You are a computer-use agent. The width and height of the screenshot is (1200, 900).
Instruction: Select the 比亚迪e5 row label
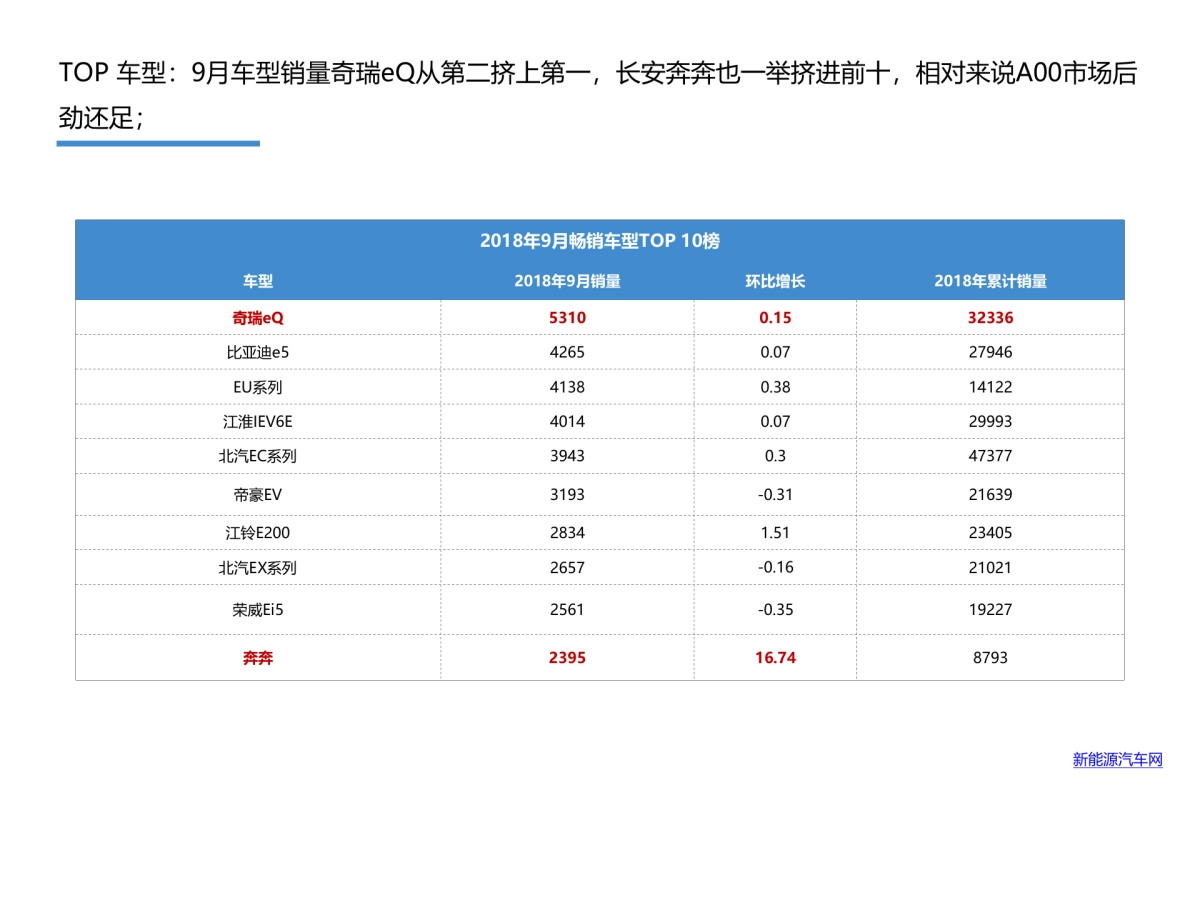(x=256, y=352)
